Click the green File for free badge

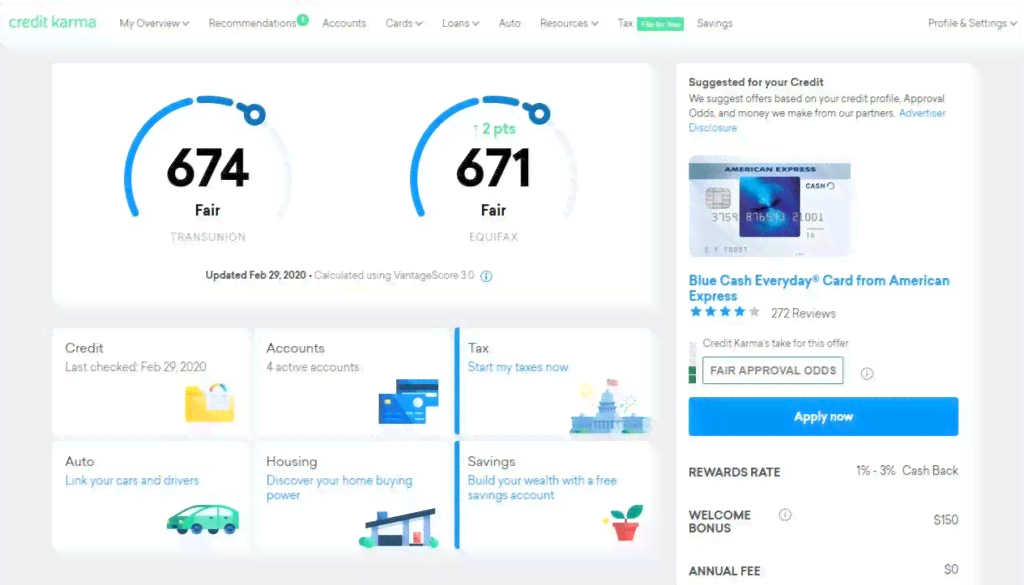660,24
